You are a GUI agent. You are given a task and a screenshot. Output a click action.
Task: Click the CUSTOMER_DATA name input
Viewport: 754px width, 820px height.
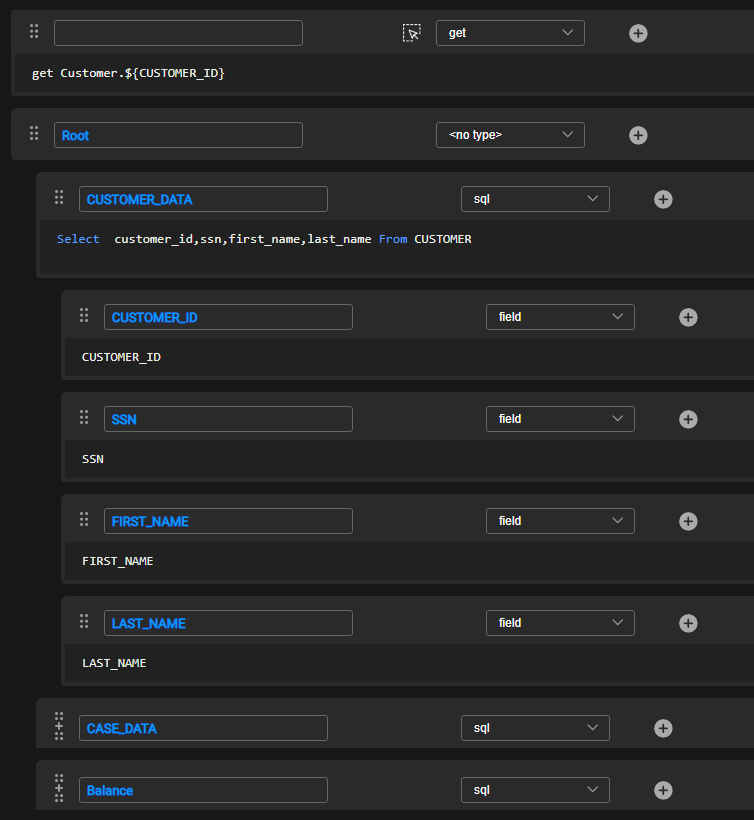coord(203,199)
